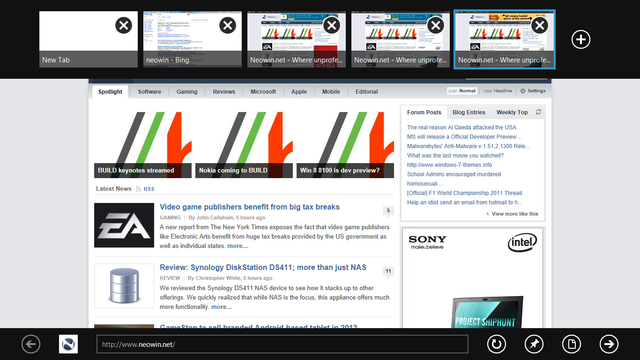This screenshot has width=640, height=360.
Task: Click the refresh page icon
Action: point(496,344)
